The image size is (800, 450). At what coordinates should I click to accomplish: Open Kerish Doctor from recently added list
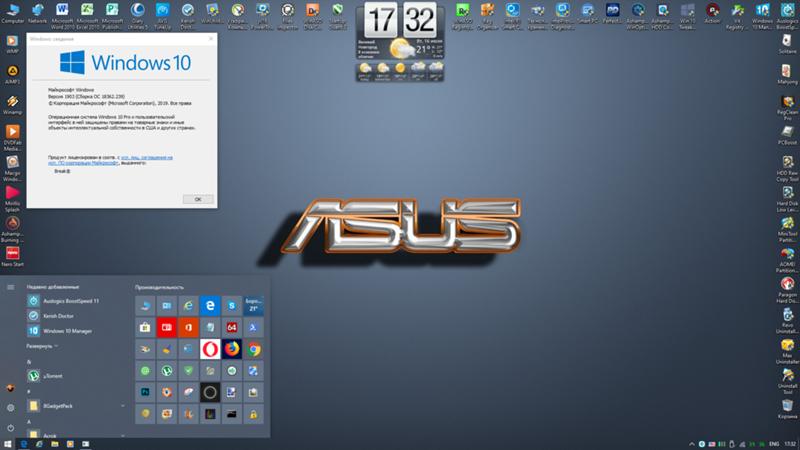coord(76,316)
